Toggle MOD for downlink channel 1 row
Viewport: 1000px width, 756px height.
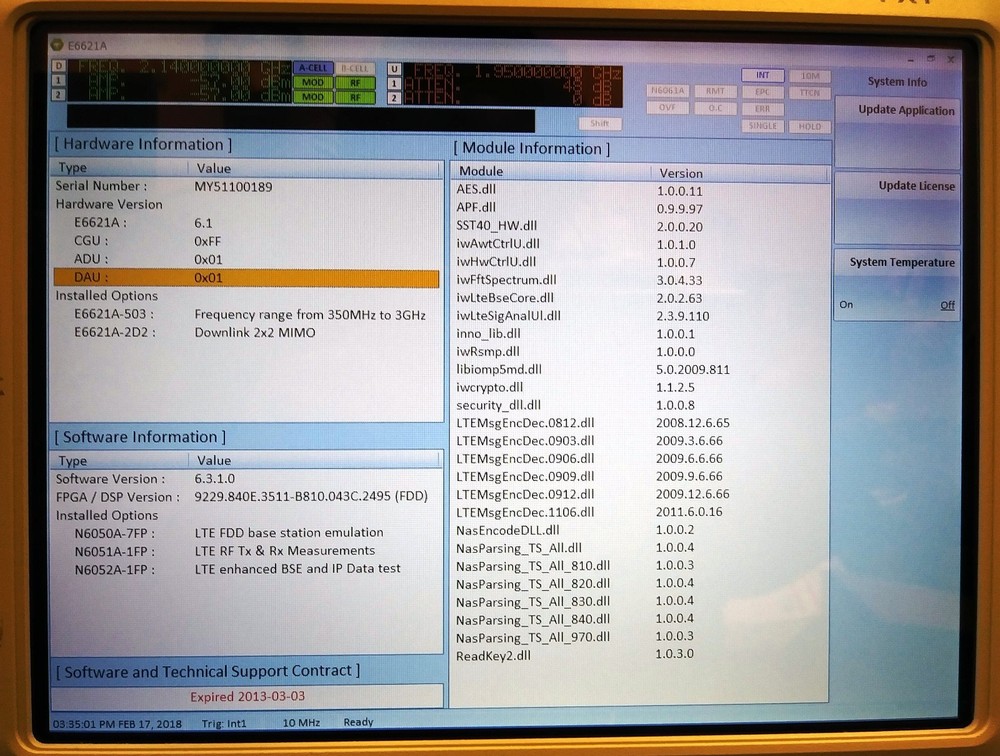(312, 83)
